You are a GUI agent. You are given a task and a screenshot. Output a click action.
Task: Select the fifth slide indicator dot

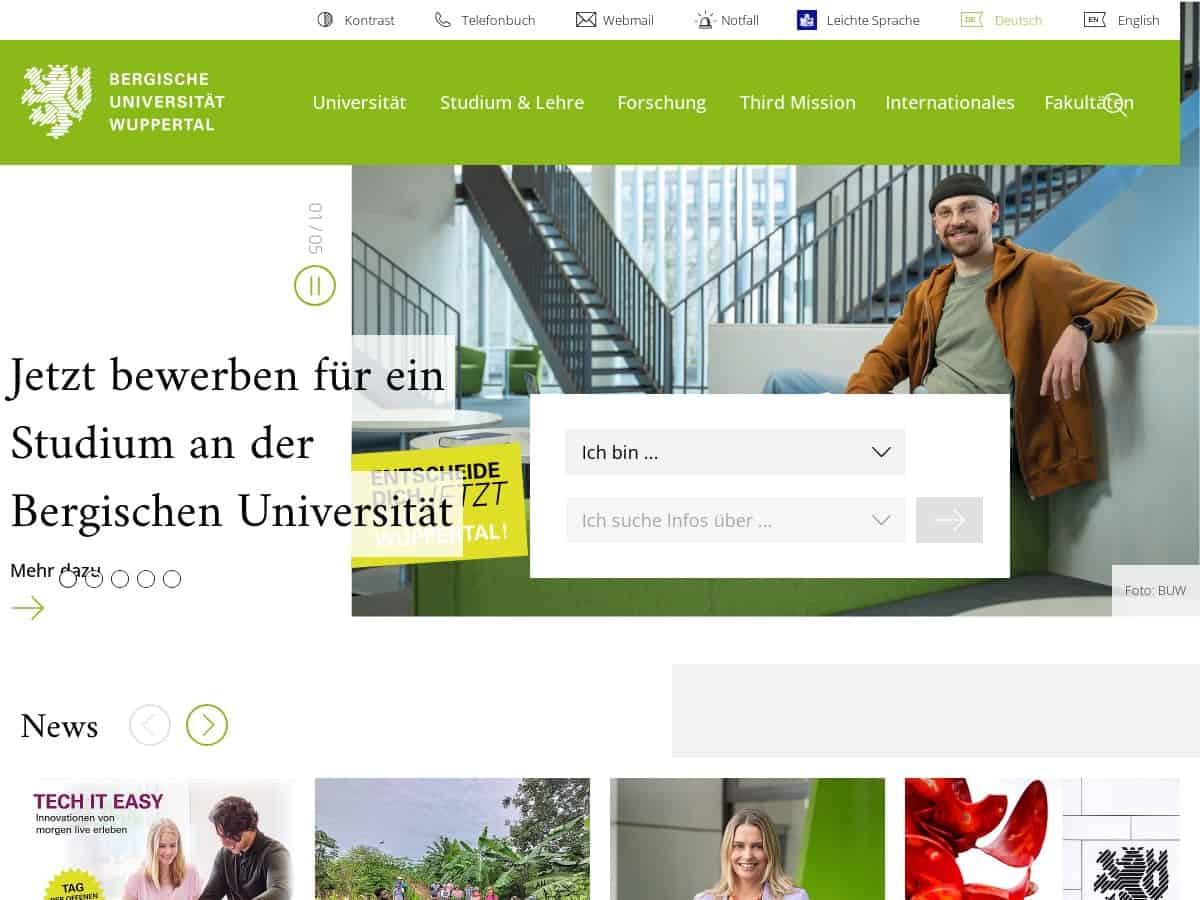(172, 579)
